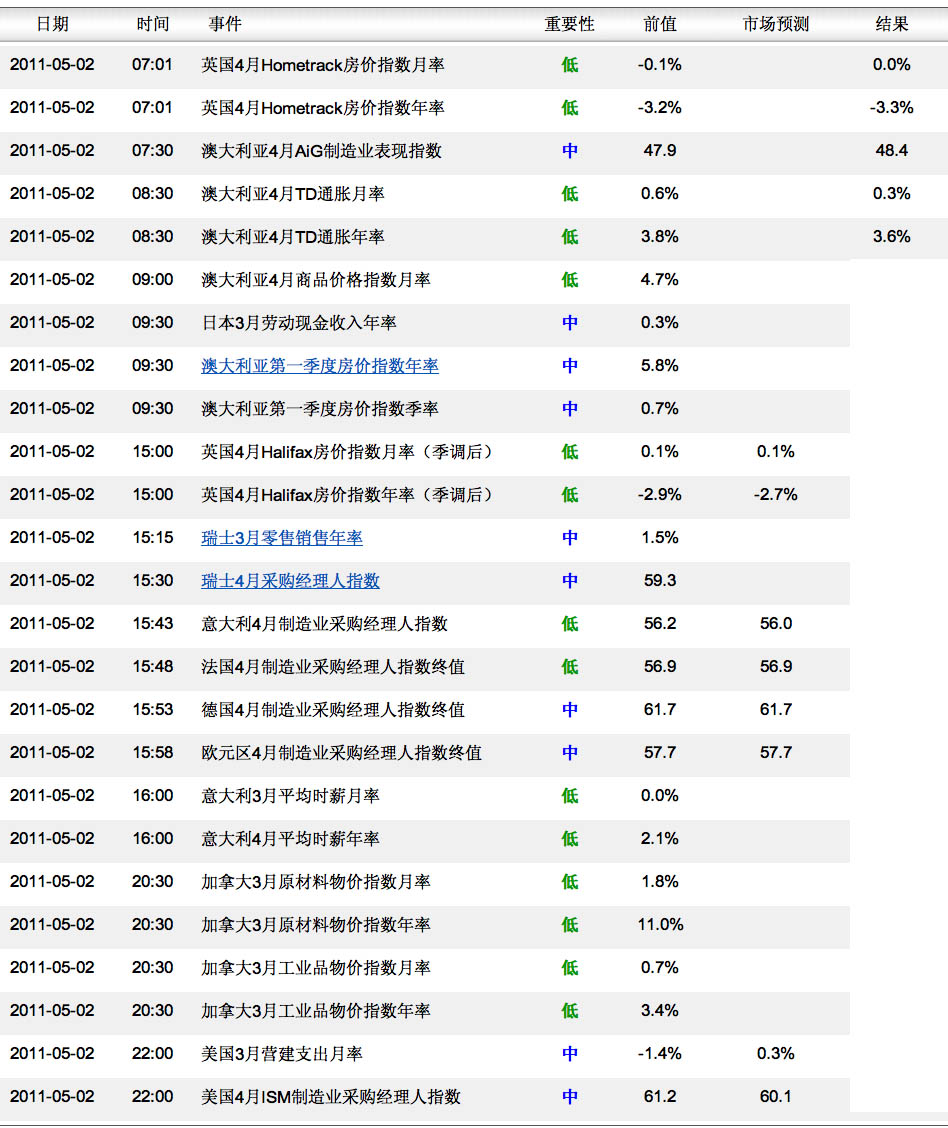Select event 澳大利亚4月TD通胀月率

point(292,194)
